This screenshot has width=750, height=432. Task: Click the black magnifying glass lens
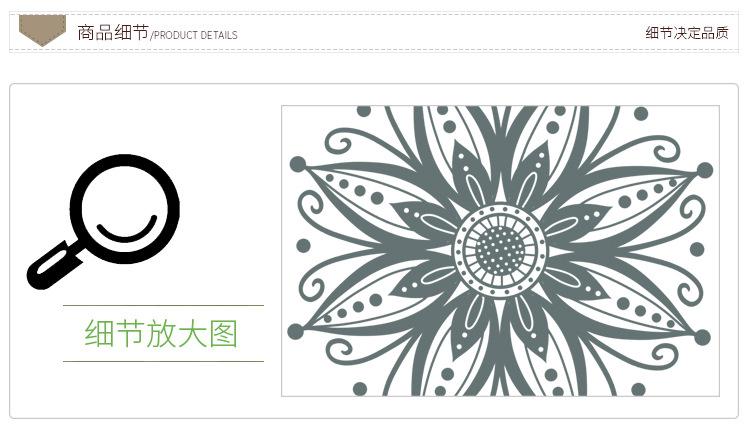124,209
